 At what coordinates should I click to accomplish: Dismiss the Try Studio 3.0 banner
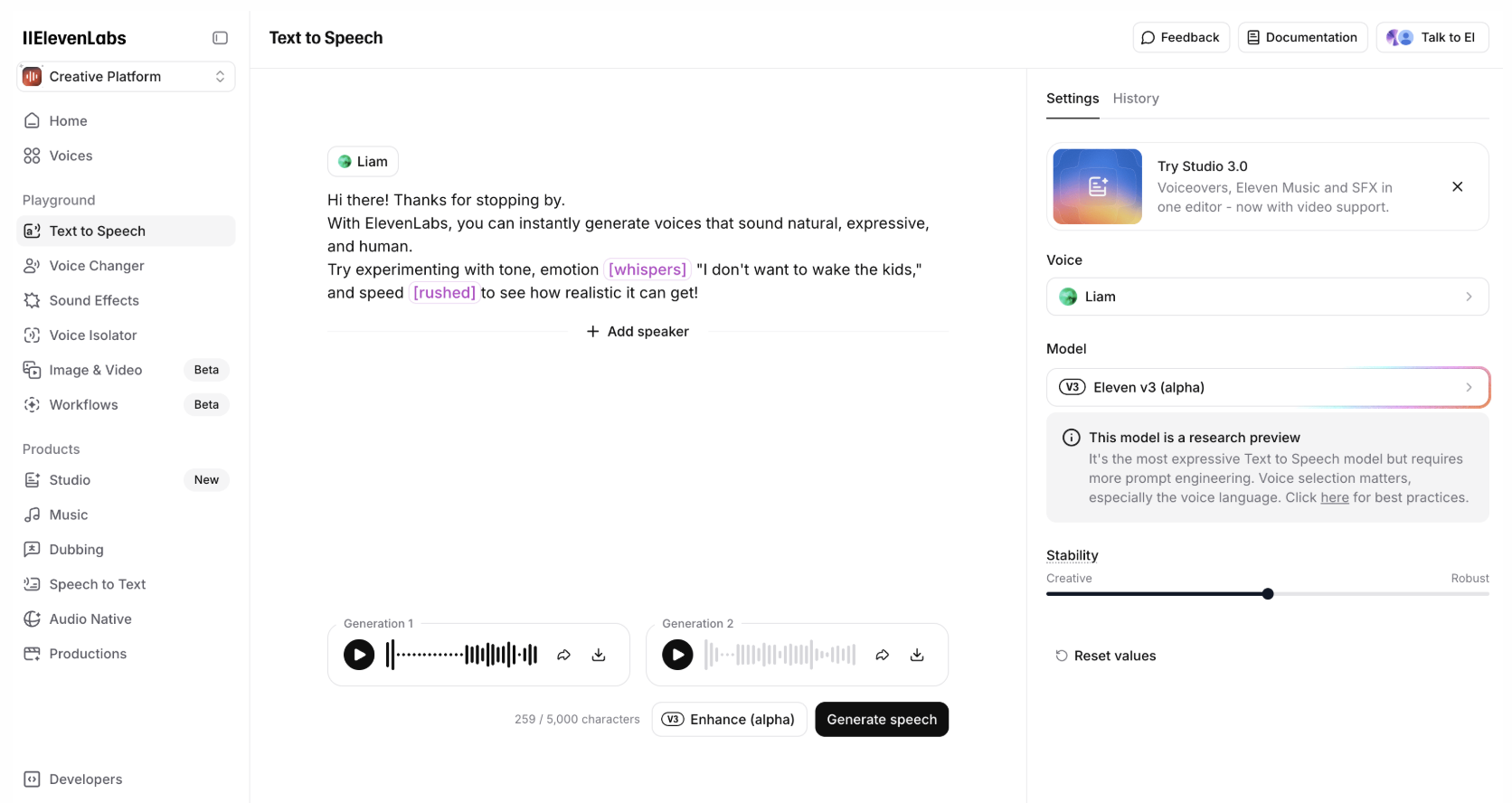1457,186
